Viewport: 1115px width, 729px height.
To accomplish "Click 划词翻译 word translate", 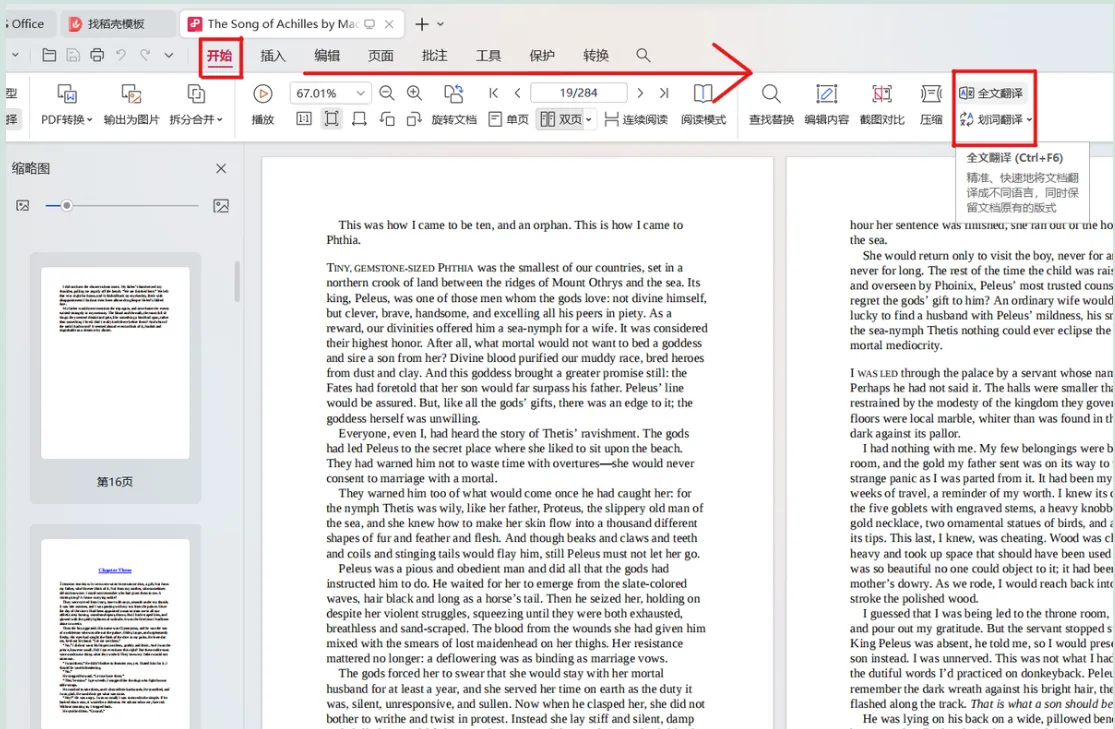I will coord(991,119).
